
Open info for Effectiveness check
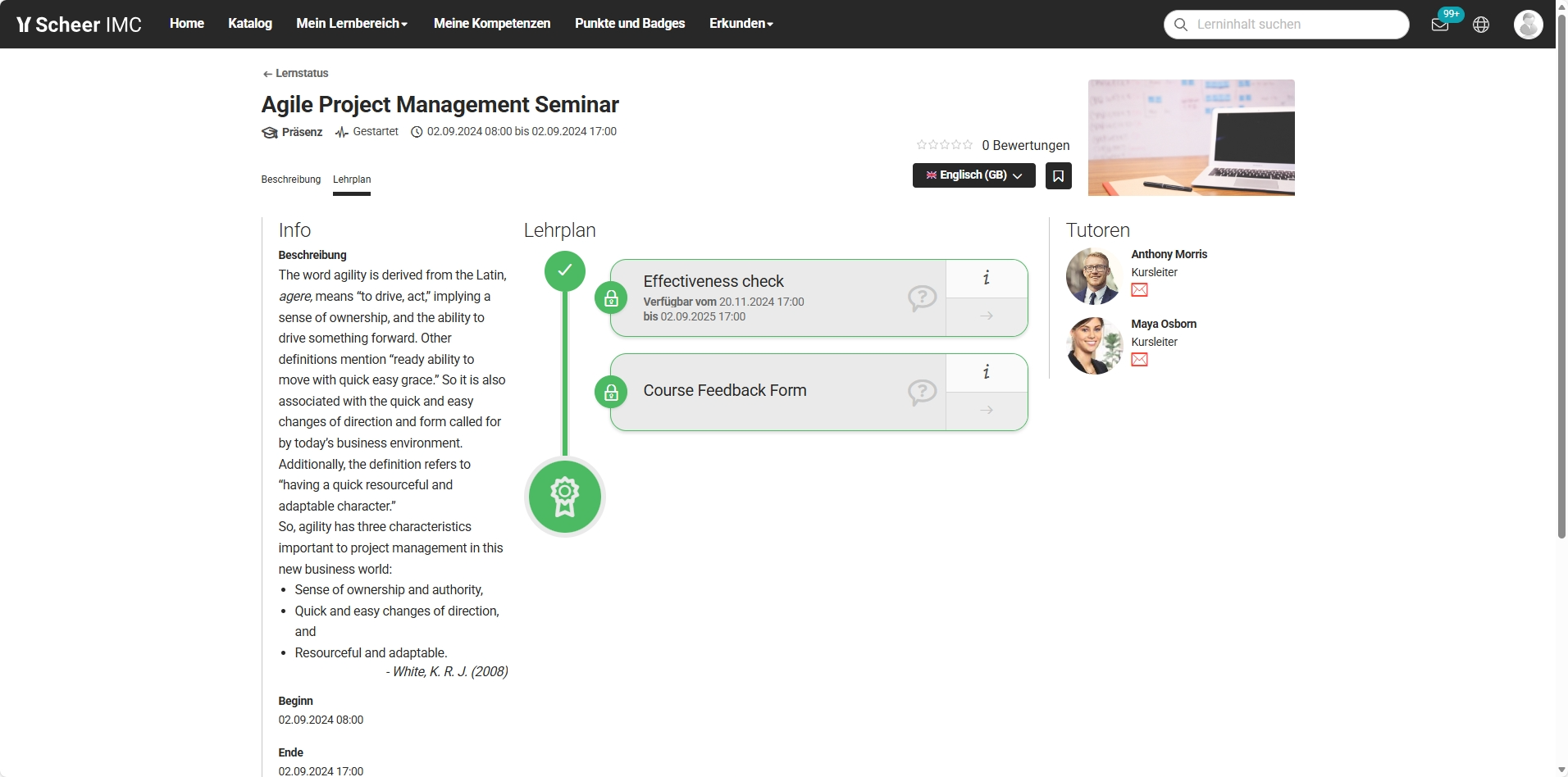(987, 278)
